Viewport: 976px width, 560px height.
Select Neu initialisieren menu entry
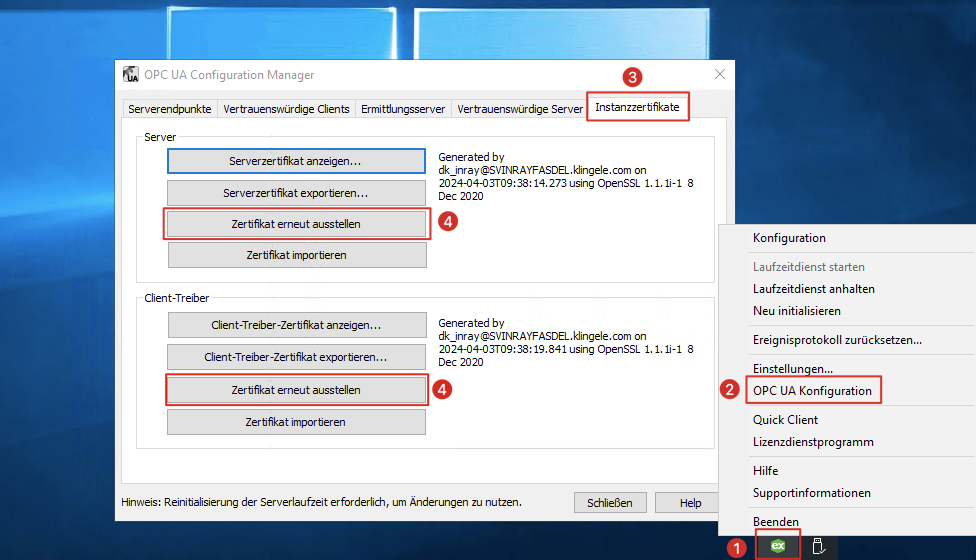(x=797, y=311)
